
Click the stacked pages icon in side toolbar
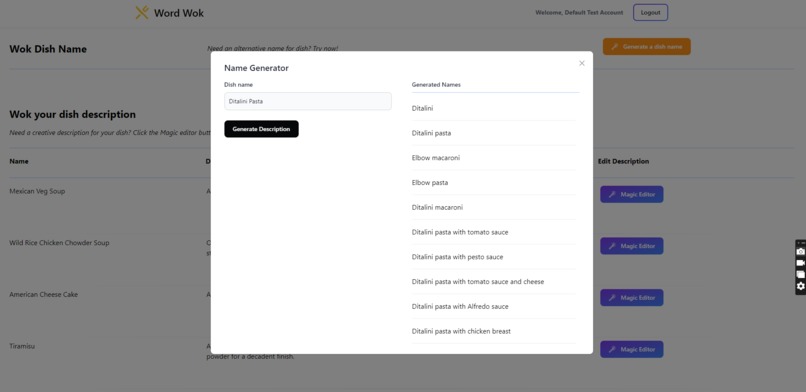tap(800, 274)
